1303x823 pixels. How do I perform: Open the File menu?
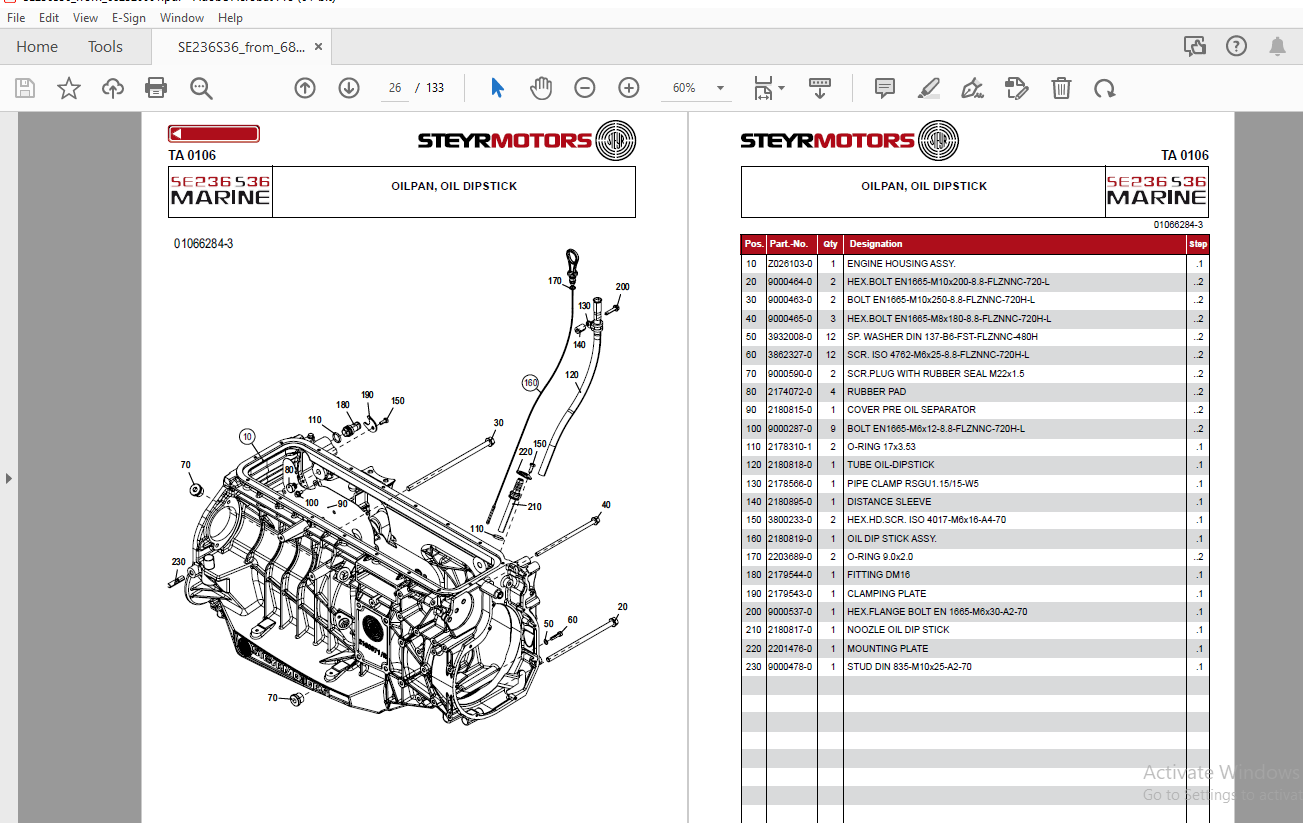tap(16, 18)
